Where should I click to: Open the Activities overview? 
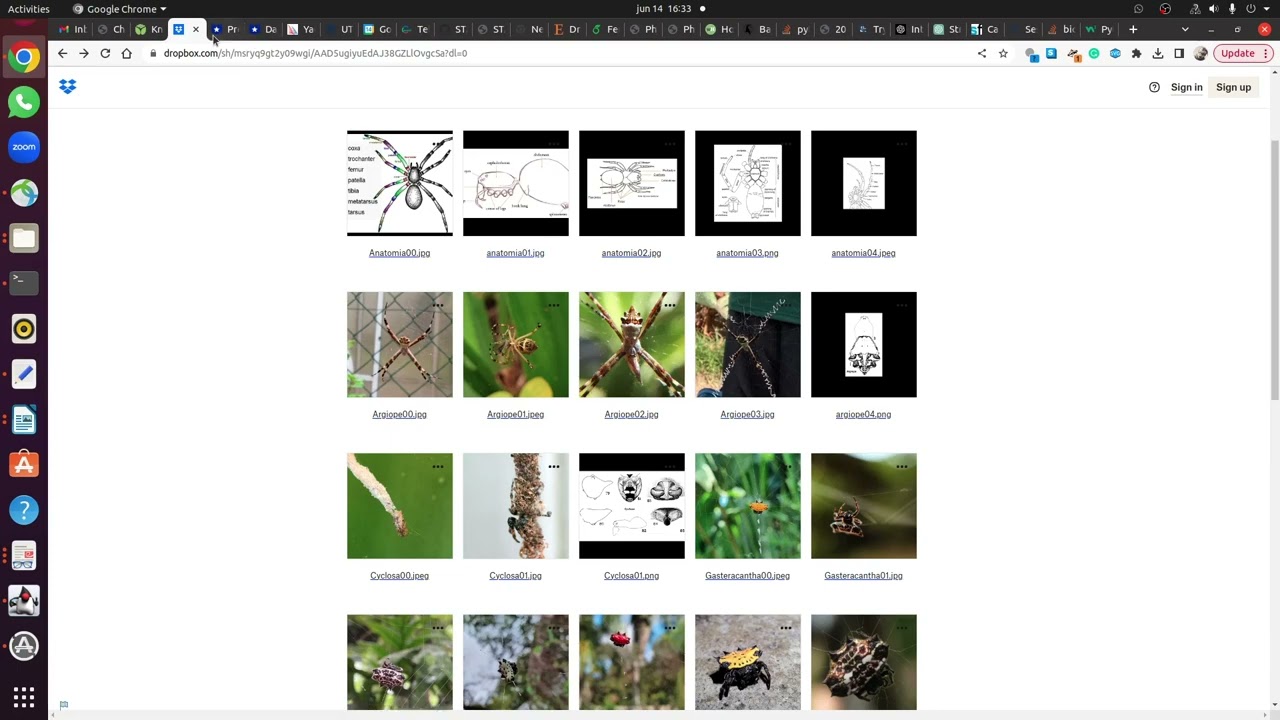pos(28,9)
